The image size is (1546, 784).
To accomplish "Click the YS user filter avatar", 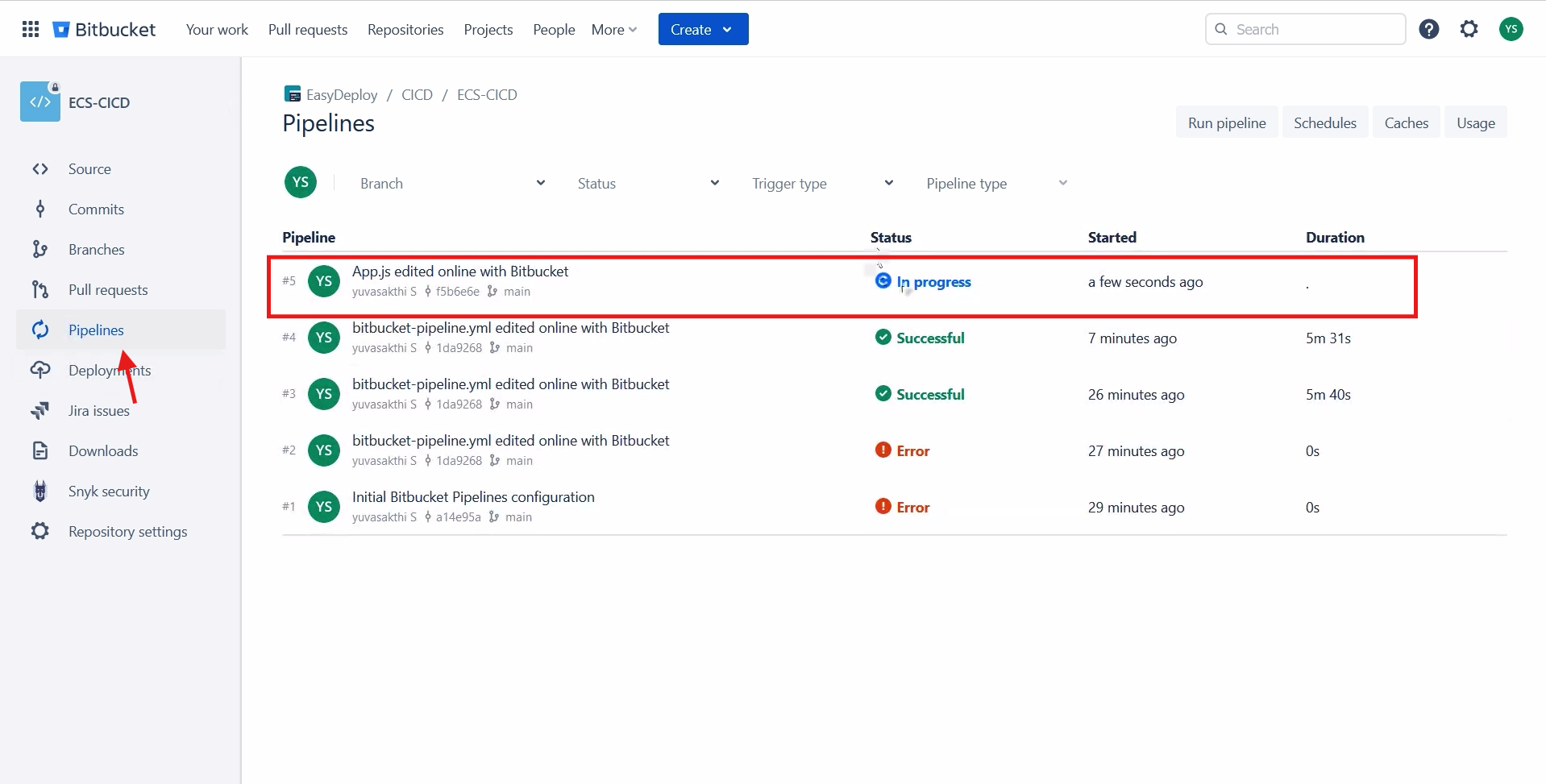I will 301,182.
